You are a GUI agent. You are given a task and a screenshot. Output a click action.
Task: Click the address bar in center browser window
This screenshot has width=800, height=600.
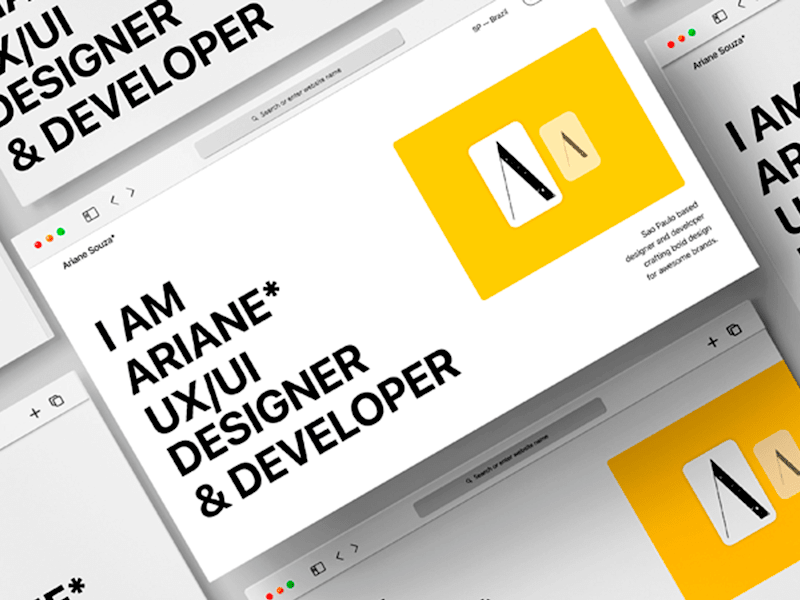tap(299, 94)
